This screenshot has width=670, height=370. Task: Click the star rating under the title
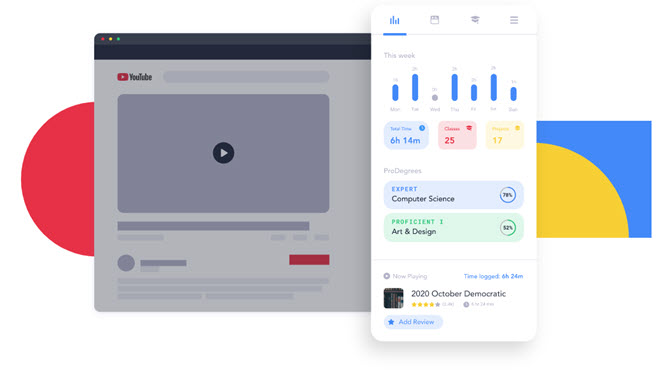[426, 304]
